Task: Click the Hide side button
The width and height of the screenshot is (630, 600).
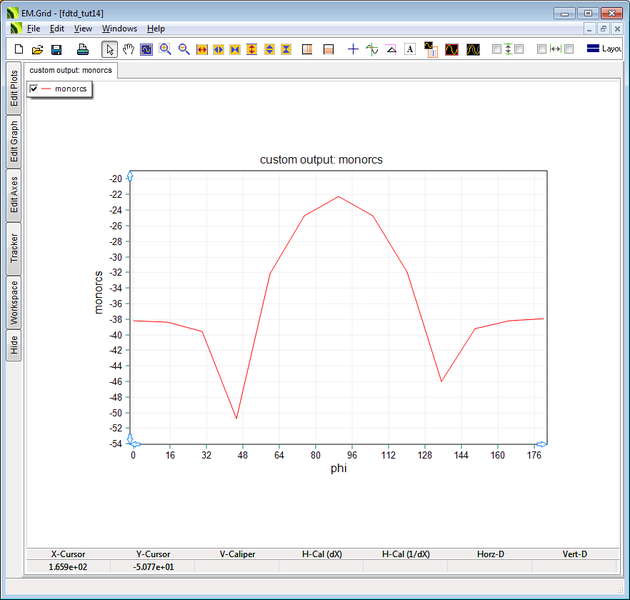Action: click(x=14, y=345)
